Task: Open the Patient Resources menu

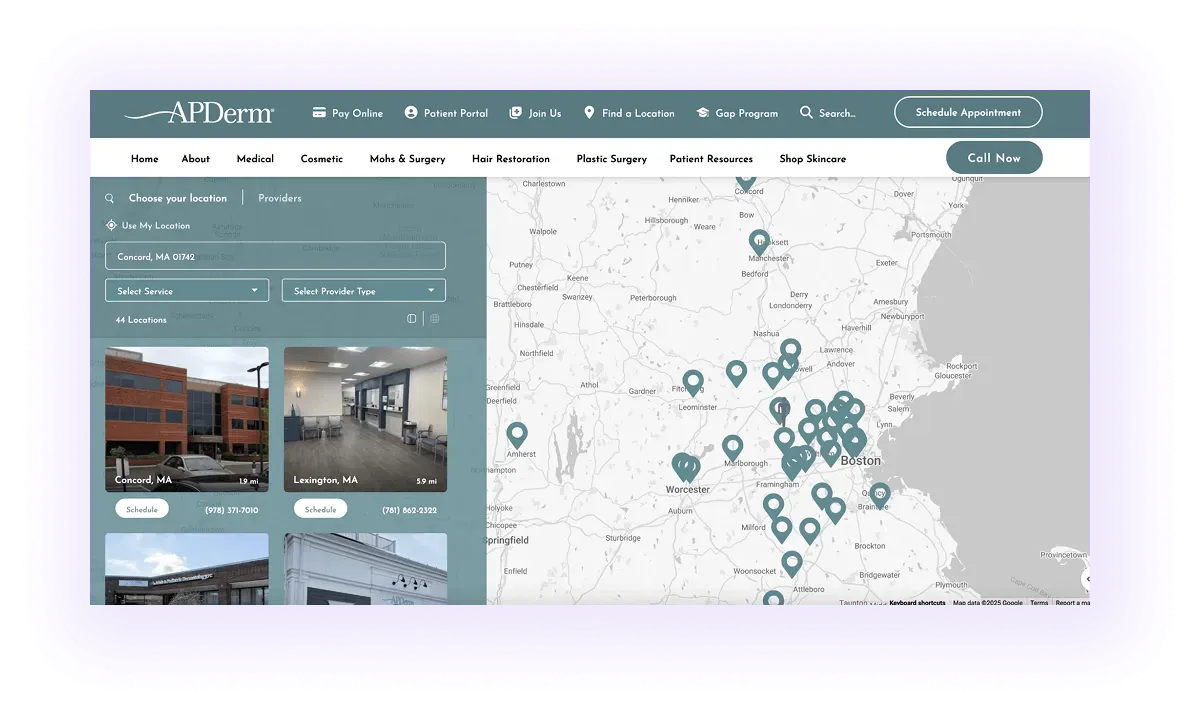Action: pos(711,158)
